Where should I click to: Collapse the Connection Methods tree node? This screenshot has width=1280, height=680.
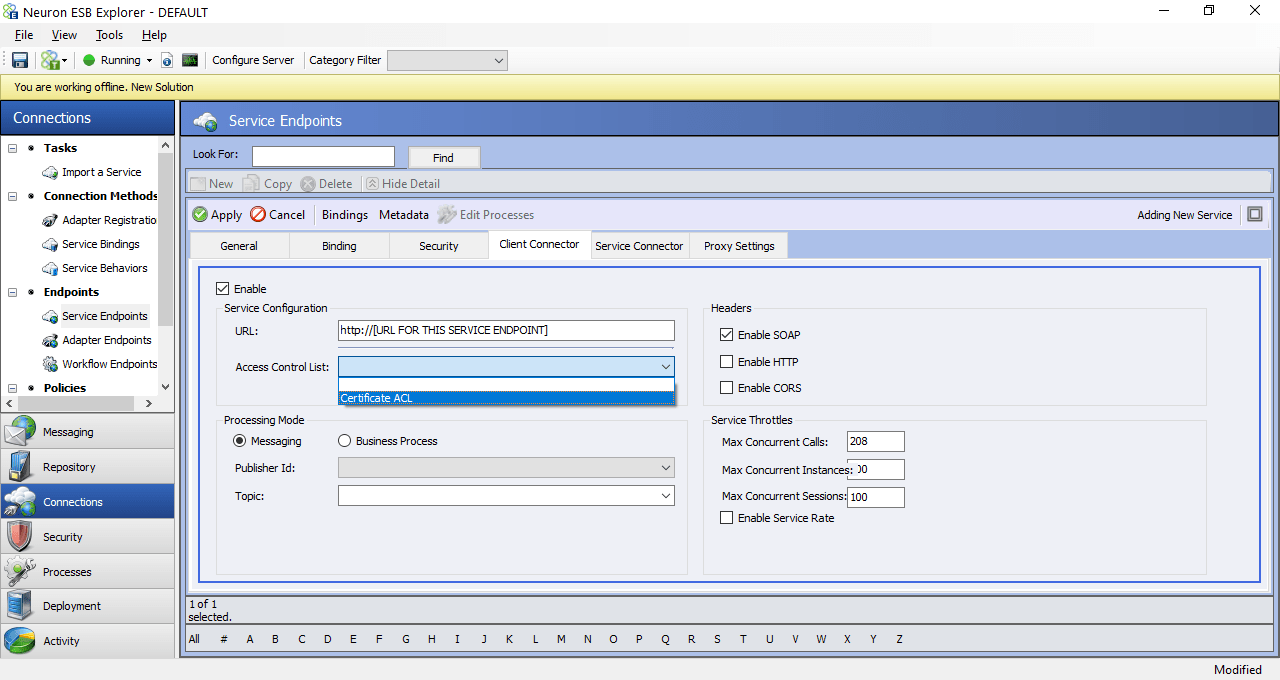(13, 196)
